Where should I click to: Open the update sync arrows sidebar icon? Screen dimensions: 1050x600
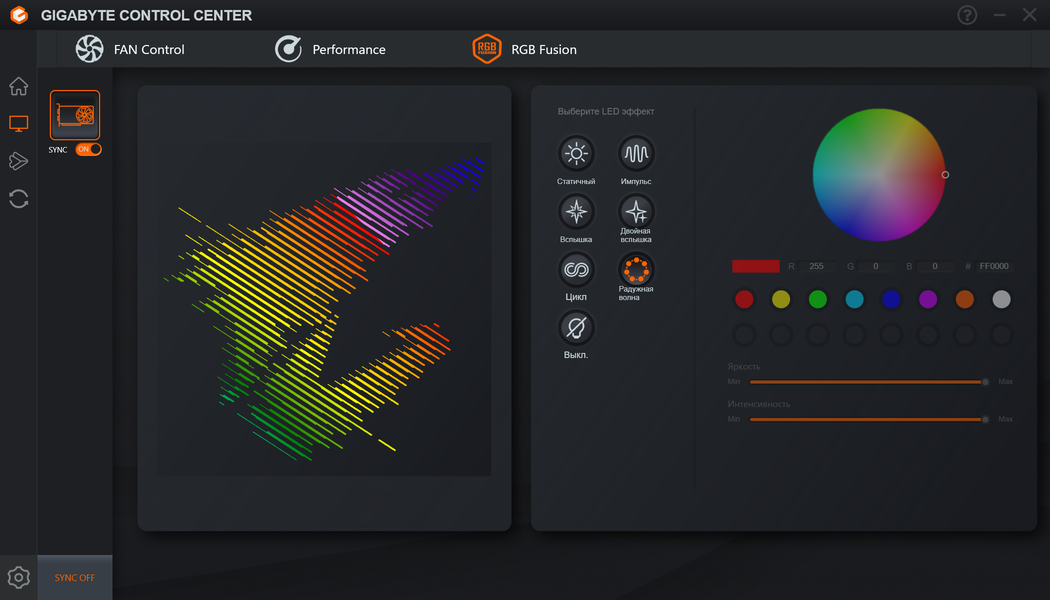coord(19,199)
